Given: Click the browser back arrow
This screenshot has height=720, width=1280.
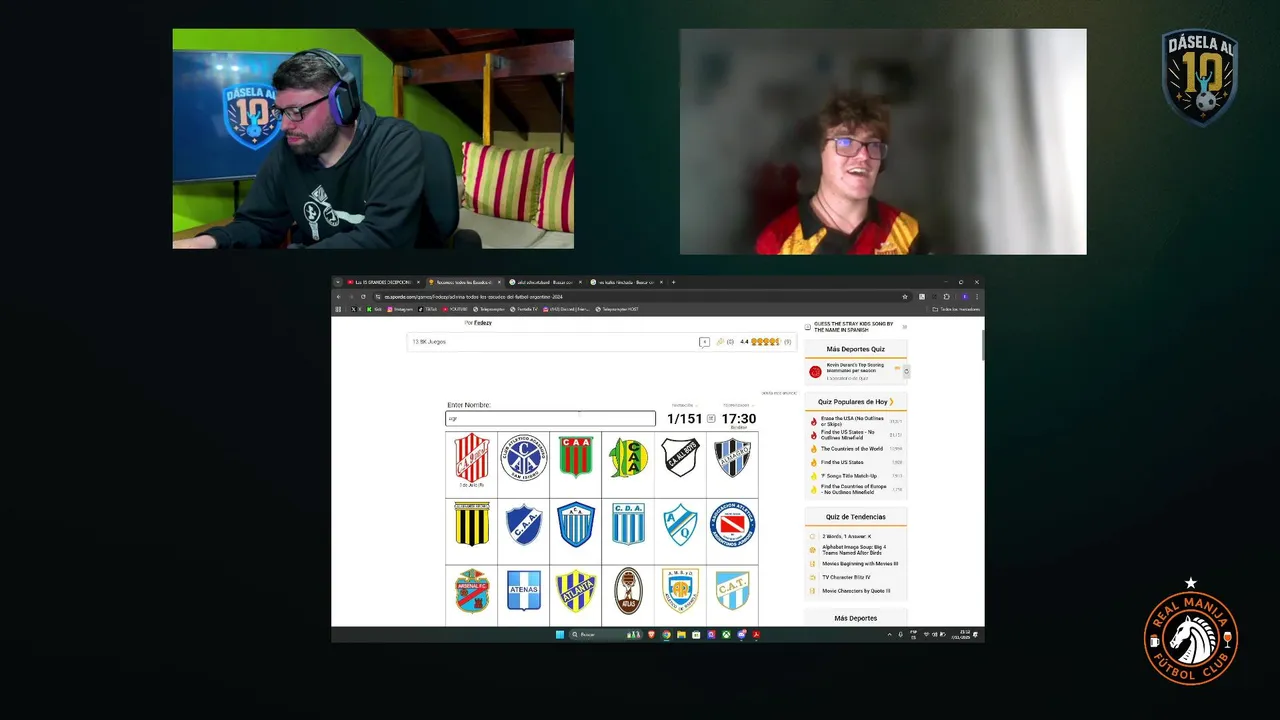Looking at the screenshot, I should [x=338, y=297].
